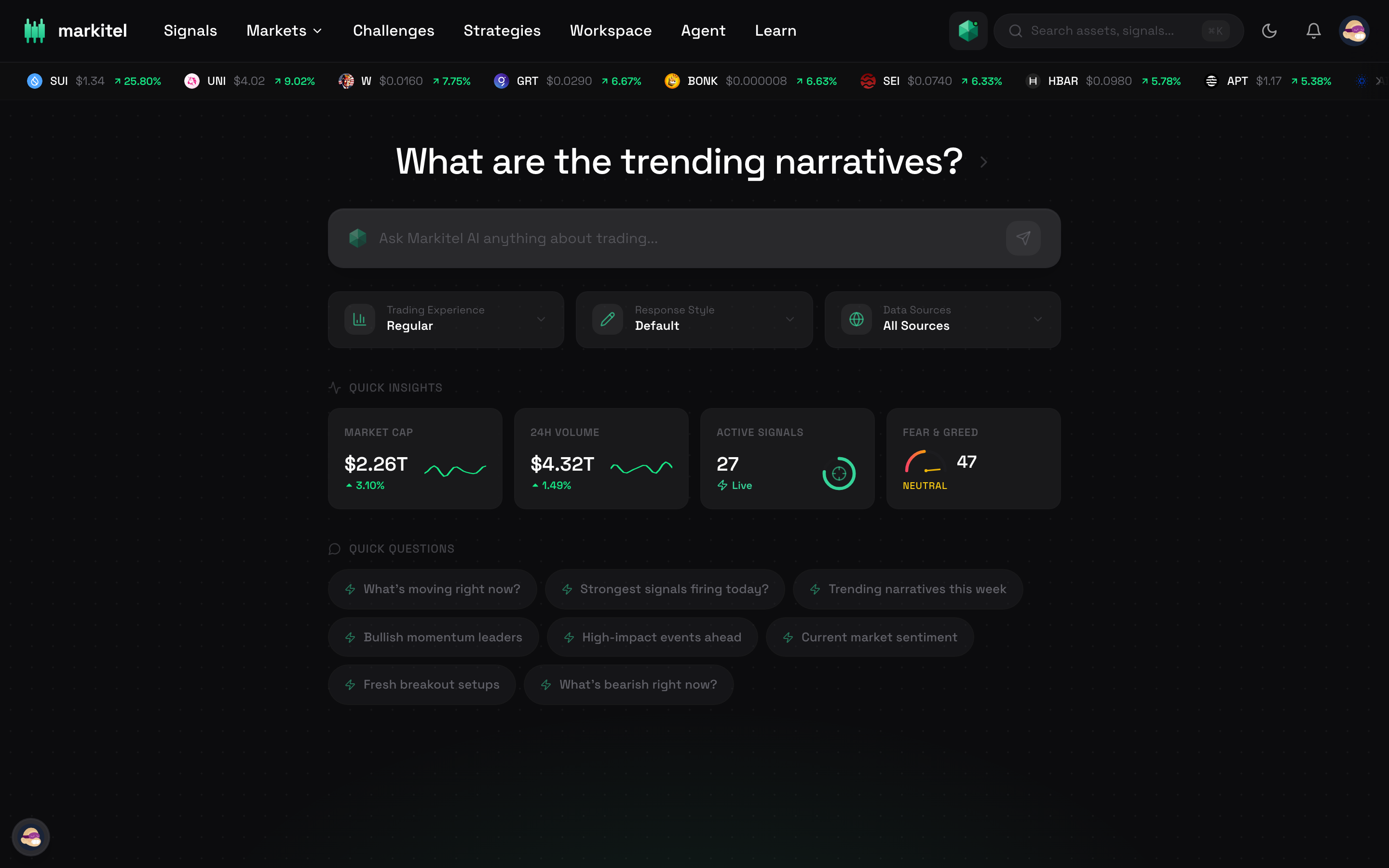Click the HBAR coin icon in ticker
This screenshot has height=868, width=1389.
1033,81
